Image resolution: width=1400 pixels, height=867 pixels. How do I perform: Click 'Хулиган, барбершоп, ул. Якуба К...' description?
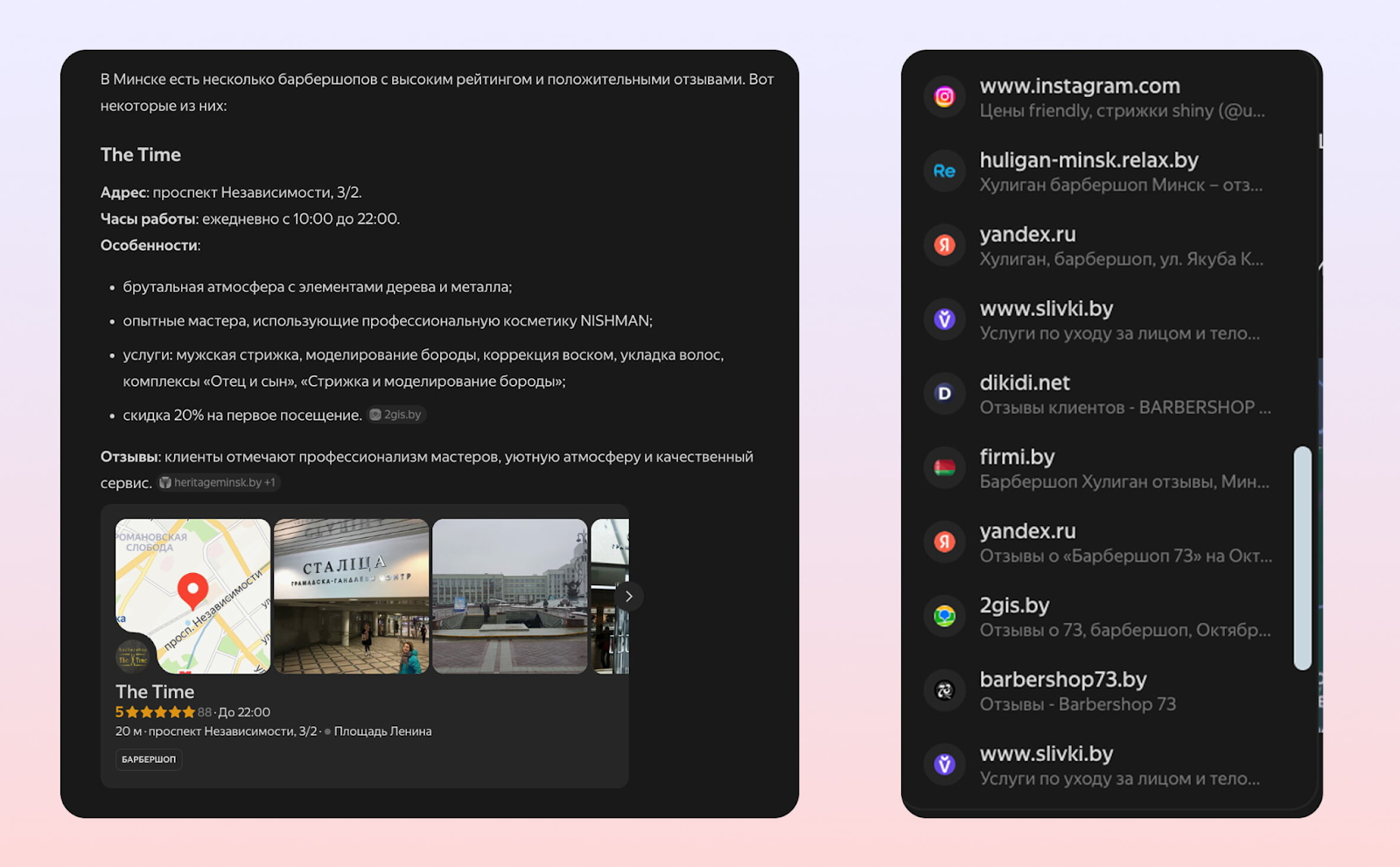tap(1122, 259)
